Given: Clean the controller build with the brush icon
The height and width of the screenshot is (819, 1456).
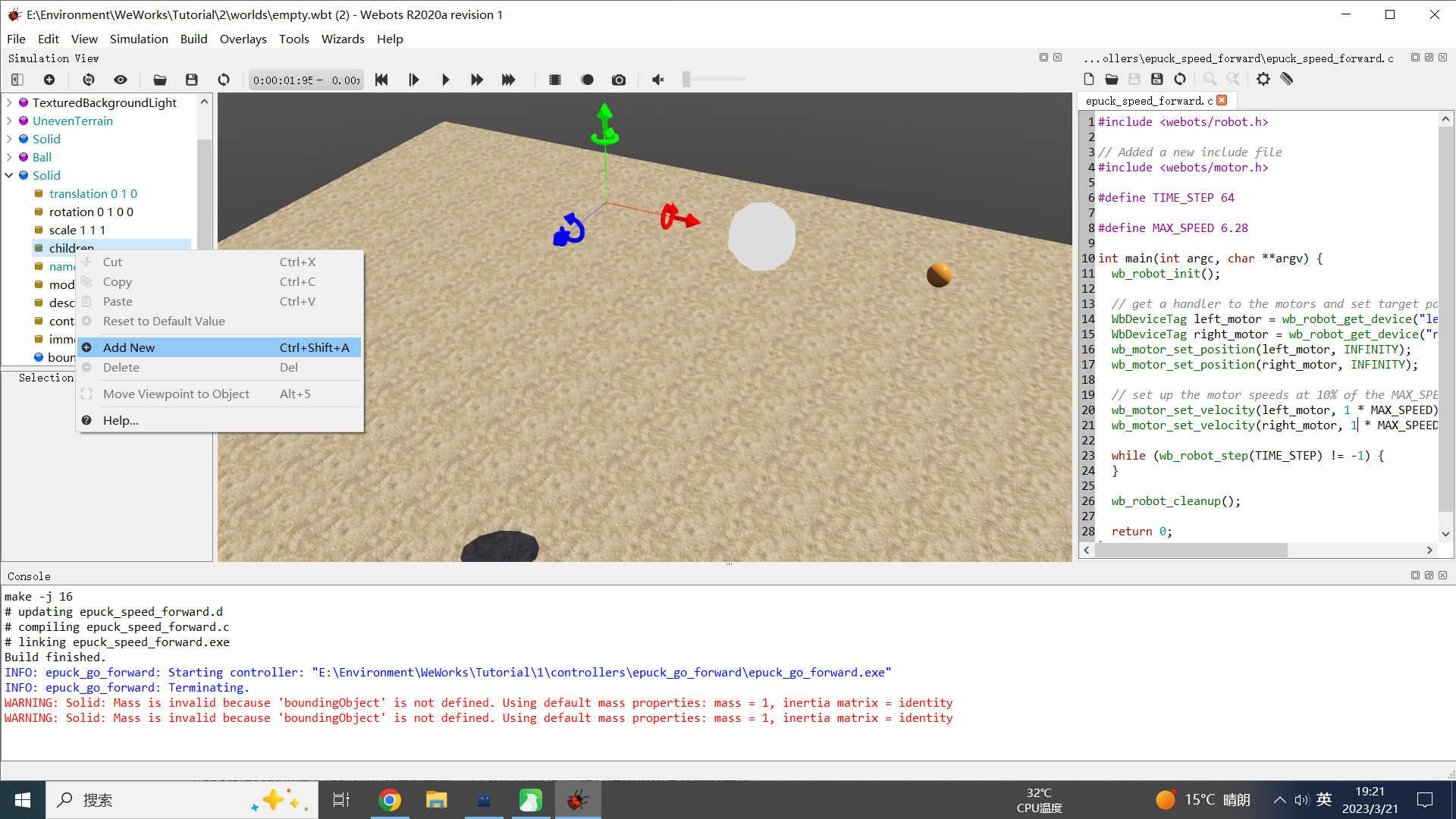Looking at the screenshot, I should point(1286,79).
